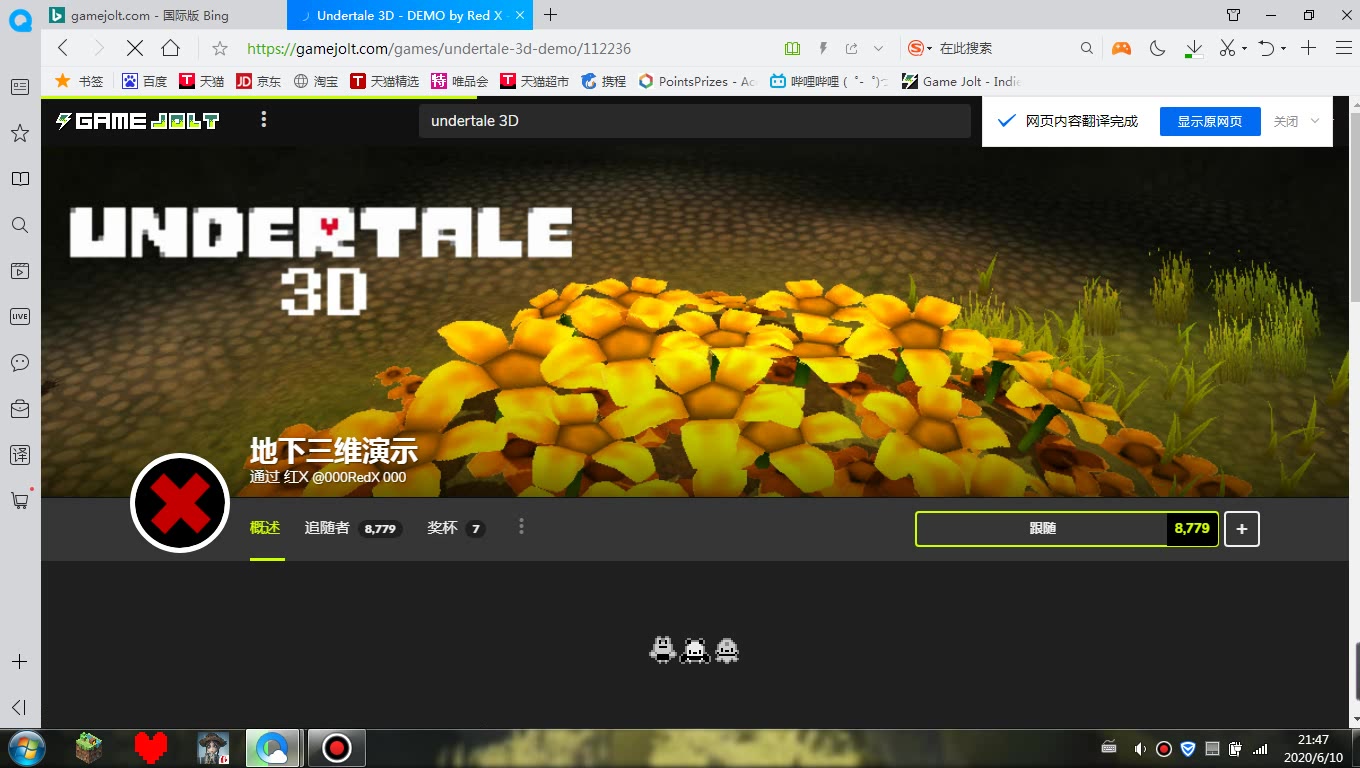Open the 哔哩哔哩 bookmark
This screenshot has width=1360, height=768.
click(829, 81)
